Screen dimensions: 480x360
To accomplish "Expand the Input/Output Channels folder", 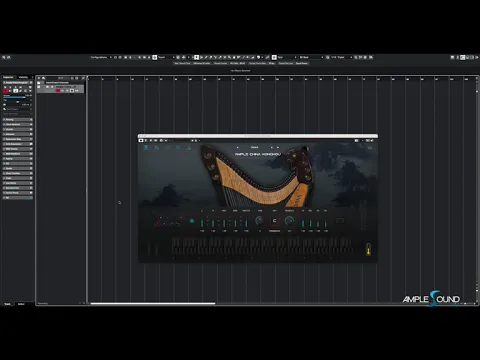I will (39, 83).
